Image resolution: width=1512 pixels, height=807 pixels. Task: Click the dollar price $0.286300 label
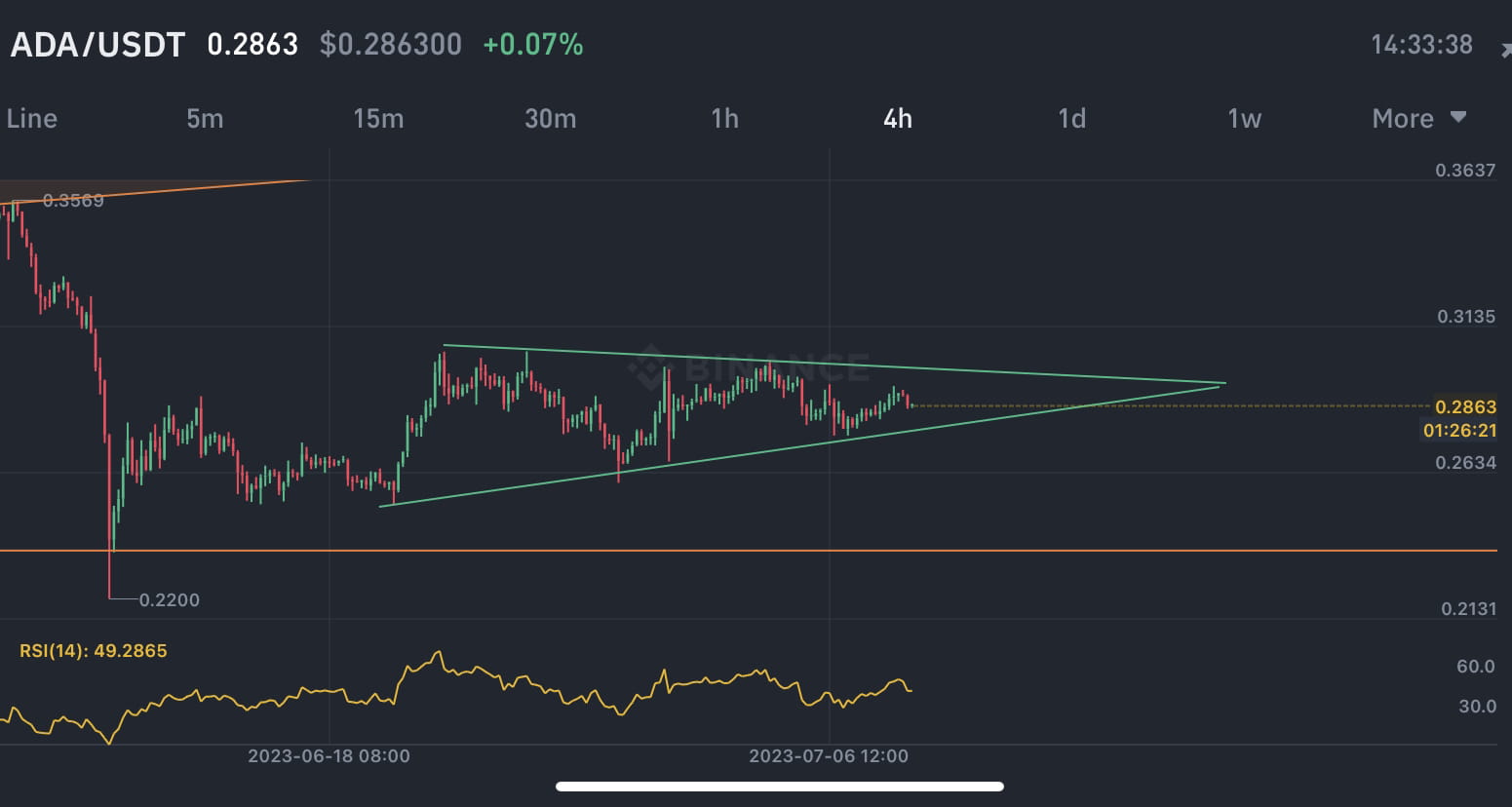point(390,44)
